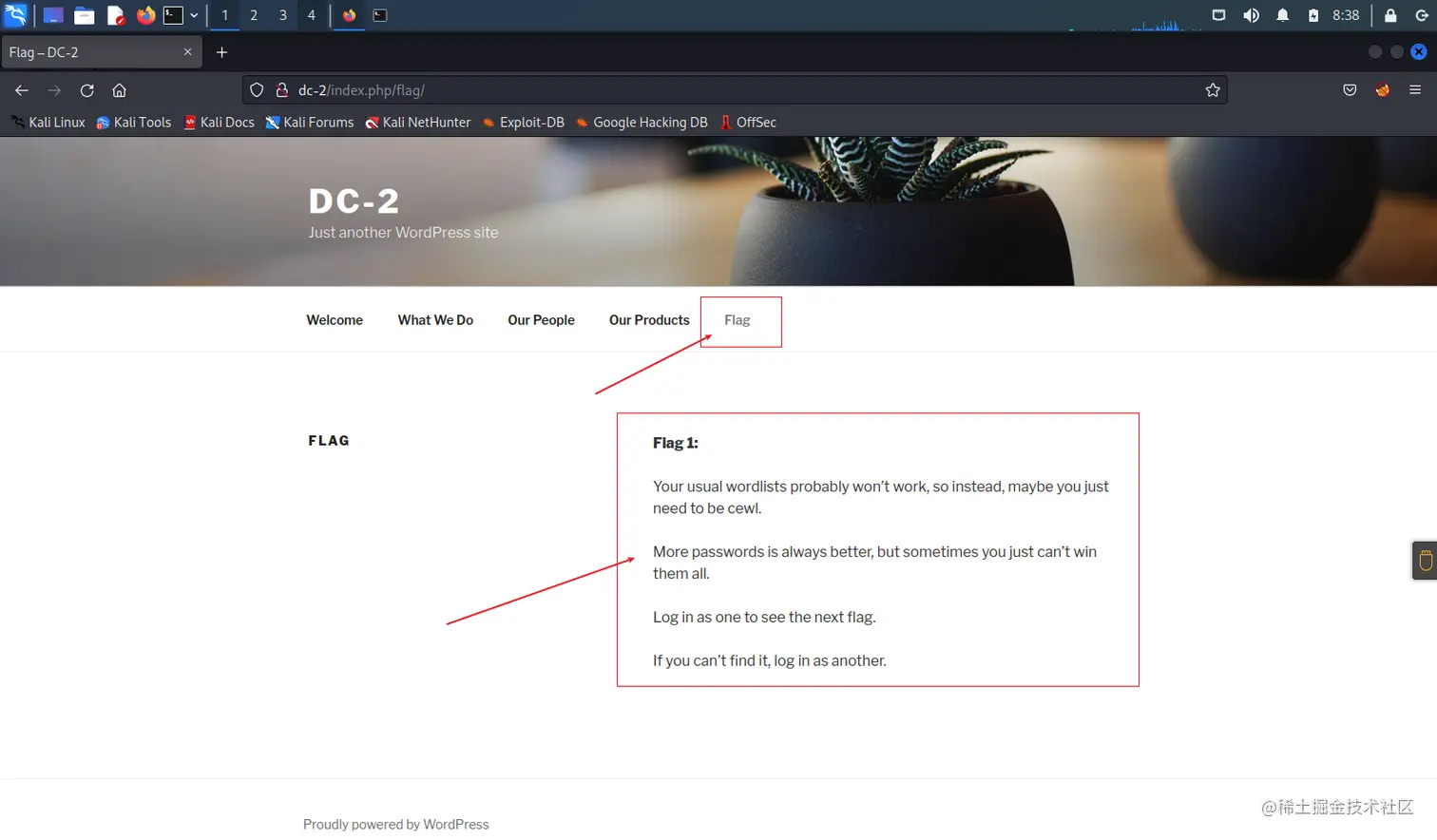The height and width of the screenshot is (840, 1437).
Task: Reload the current page
Action: [x=86, y=90]
